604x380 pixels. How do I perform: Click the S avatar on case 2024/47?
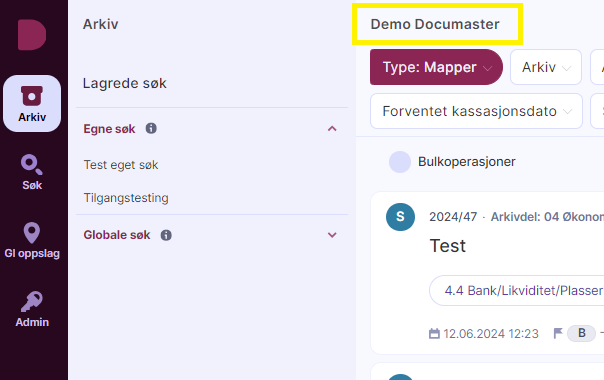[400, 217]
